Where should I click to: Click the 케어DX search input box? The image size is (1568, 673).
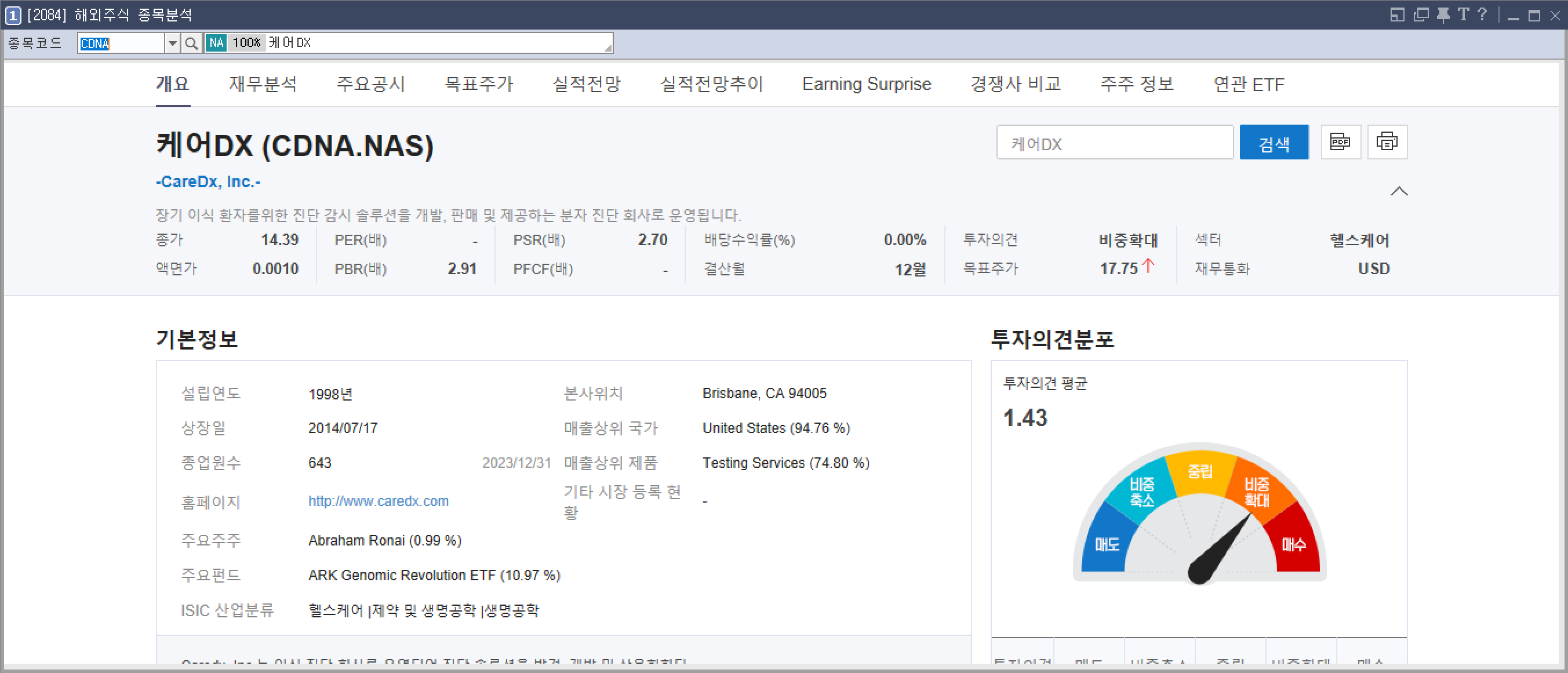click(x=1115, y=143)
